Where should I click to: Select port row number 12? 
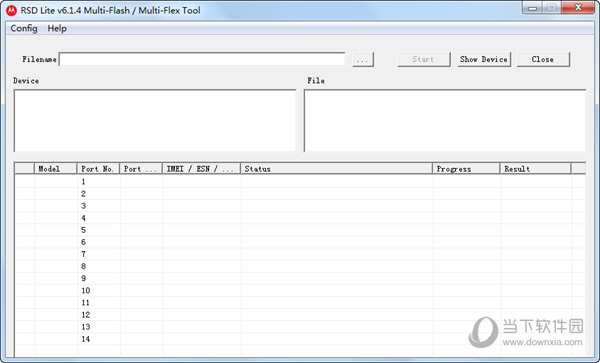coord(300,315)
